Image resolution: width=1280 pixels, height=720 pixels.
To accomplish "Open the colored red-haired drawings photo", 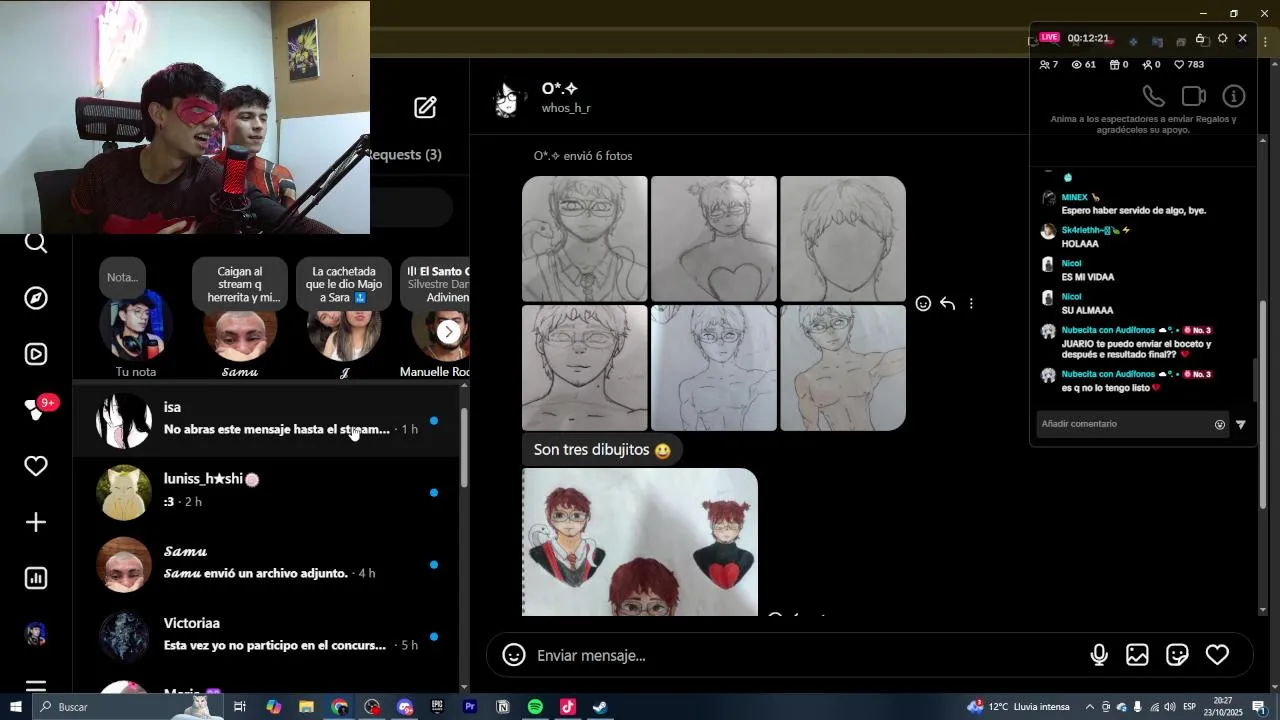I will 640,542.
